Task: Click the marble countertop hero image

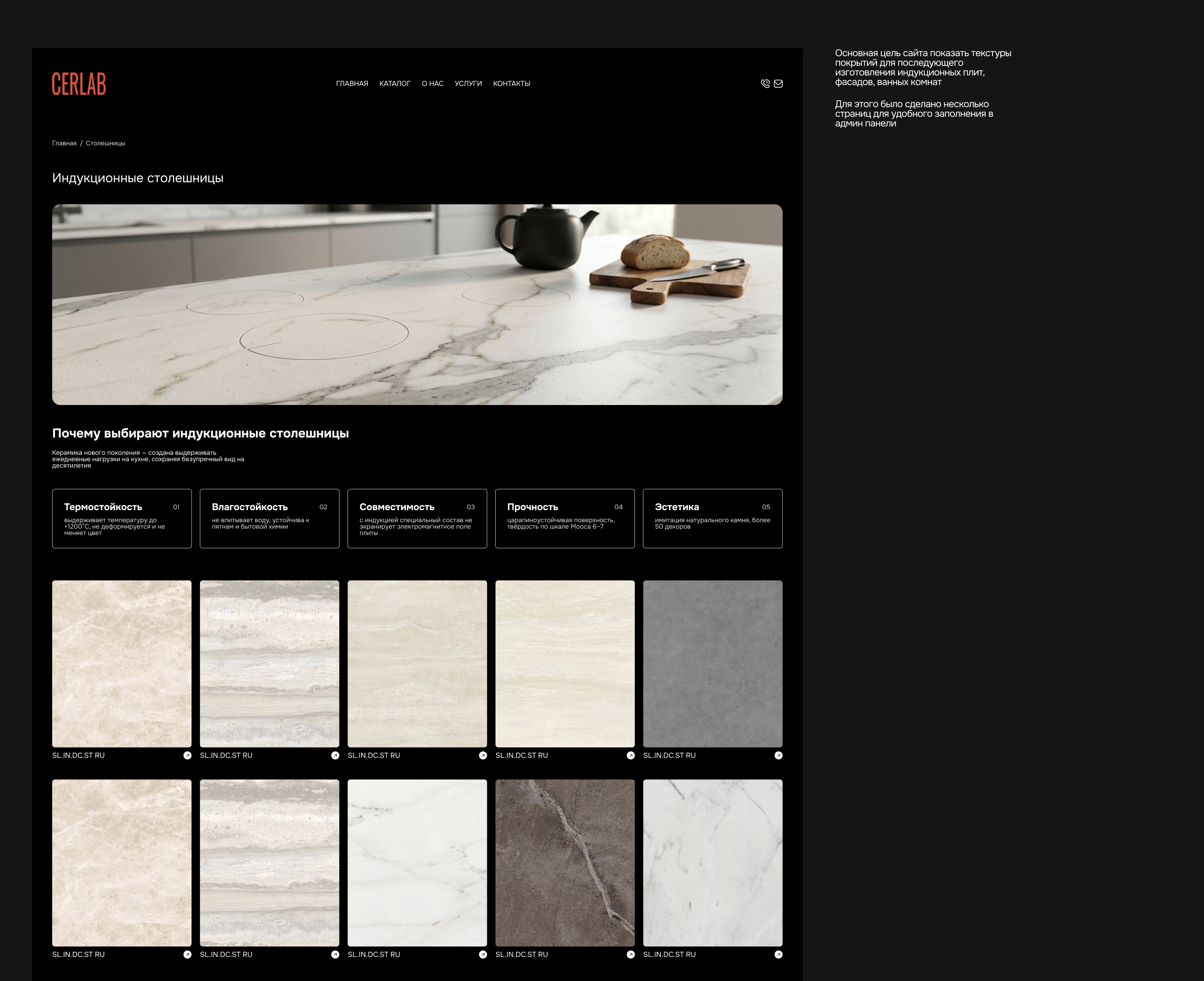Action: 417,305
